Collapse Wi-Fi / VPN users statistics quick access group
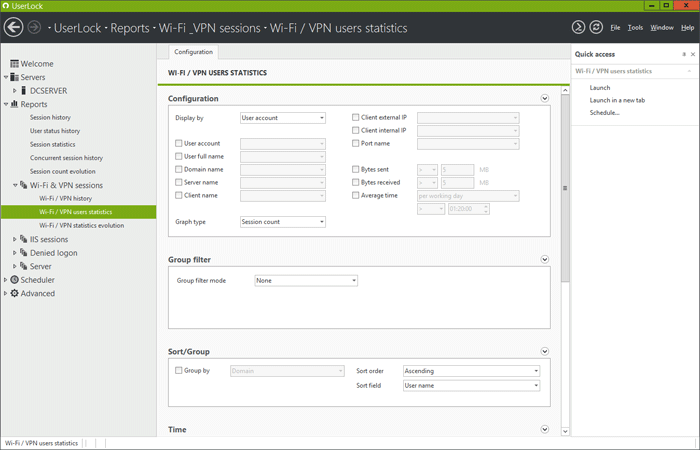This screenshot has height=450, width=700. coord(690,71)
